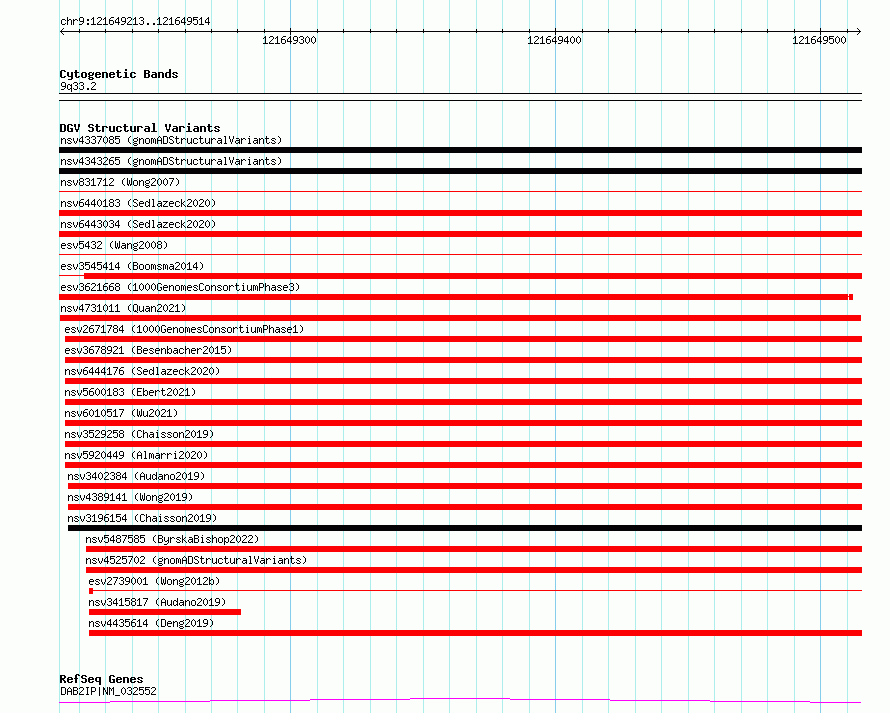The image size is (890, 713).
Task: Click the chr9:121649213..121649514 coordinates
Action: [135, 21]
